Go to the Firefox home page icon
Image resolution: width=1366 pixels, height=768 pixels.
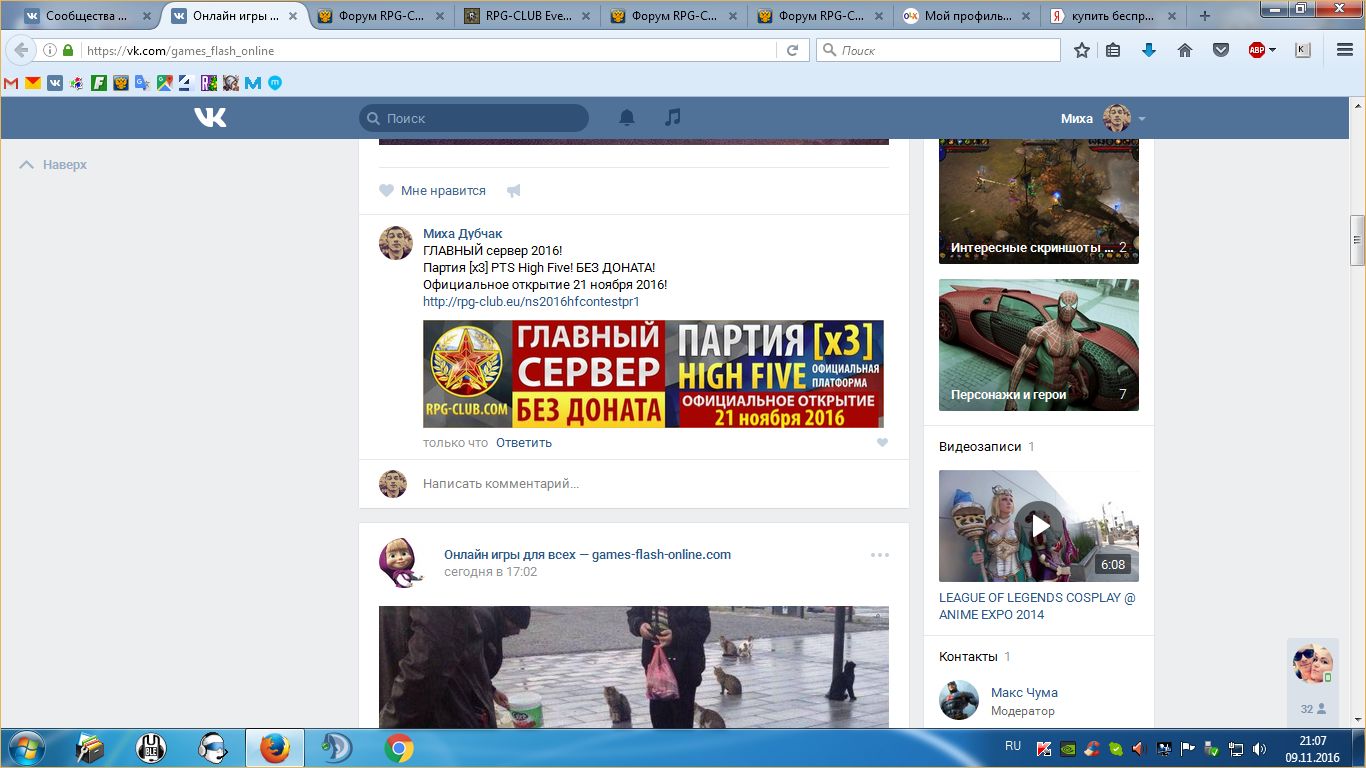tap(1185, 50)
